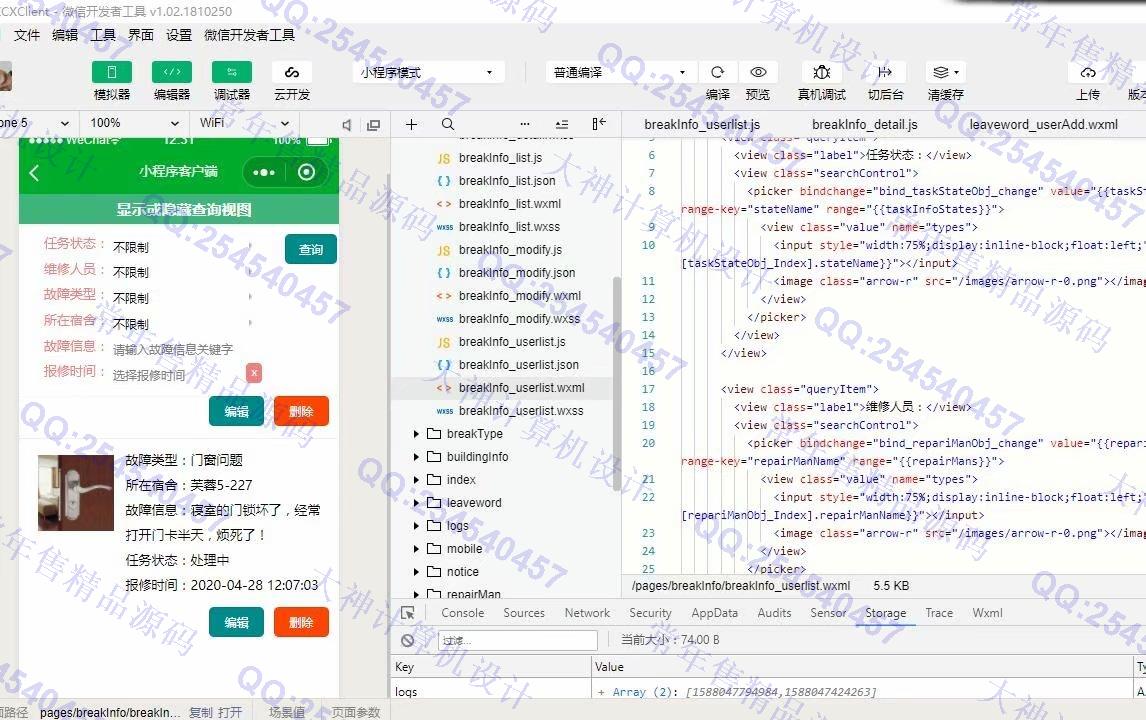Open the 编辑 menu

(x=65, y=35)
